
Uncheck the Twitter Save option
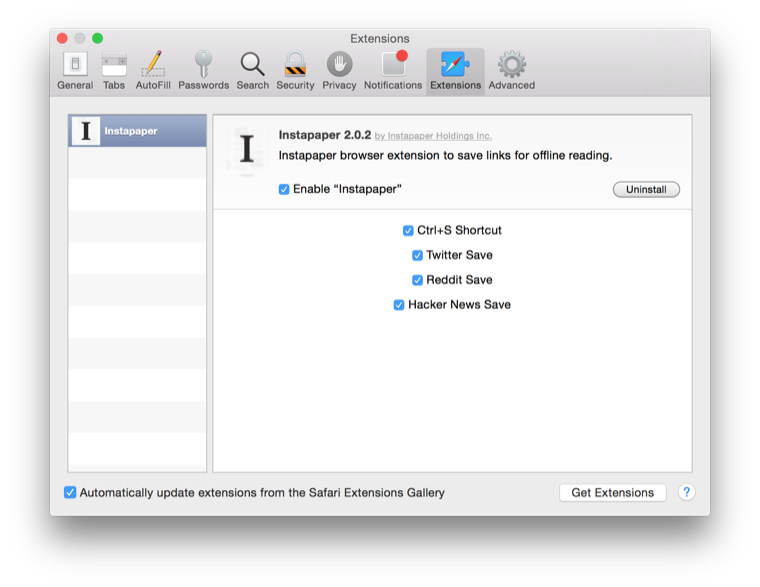click(417, 255)
